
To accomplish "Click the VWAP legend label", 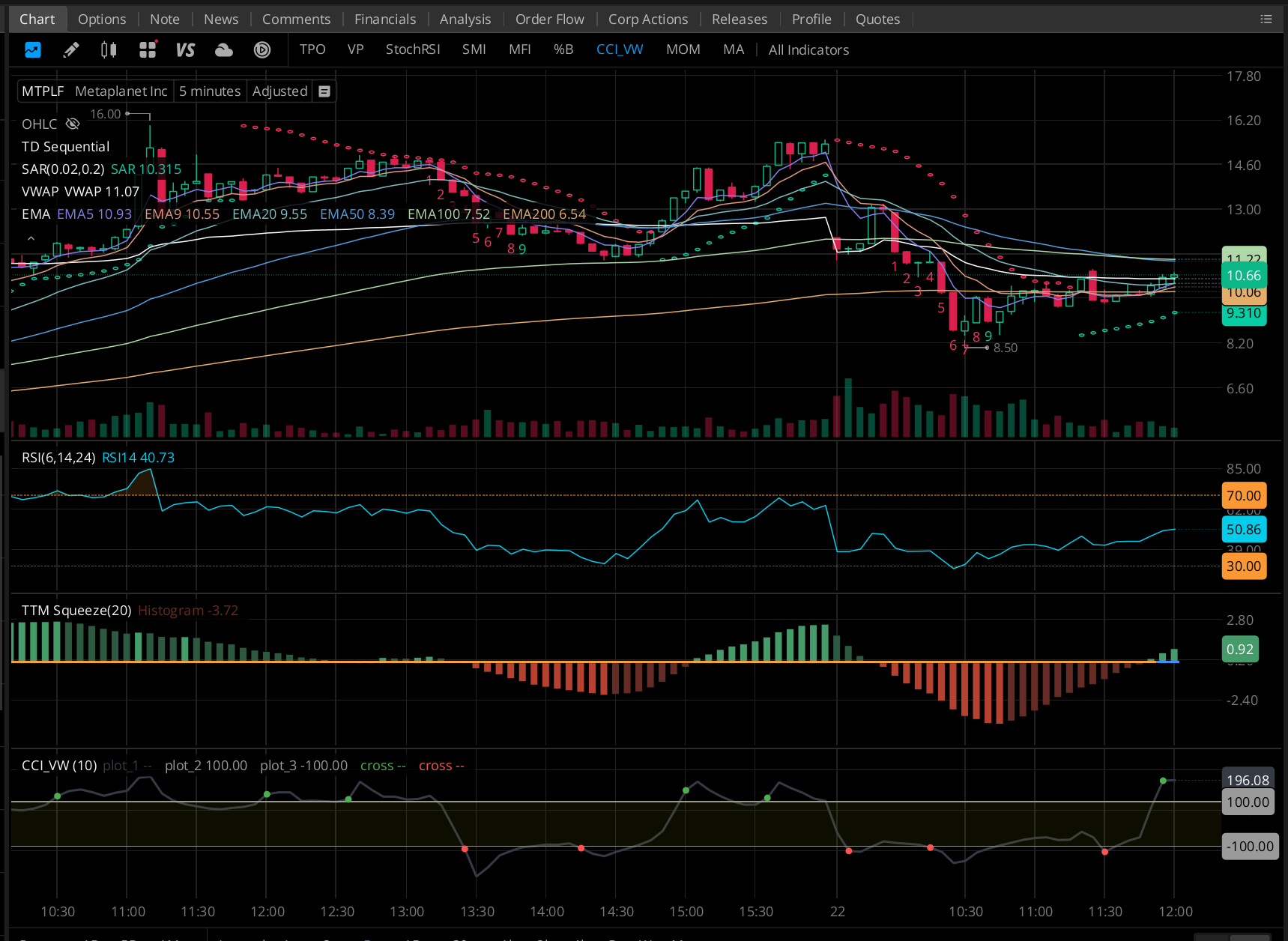I will pos(40,192).
